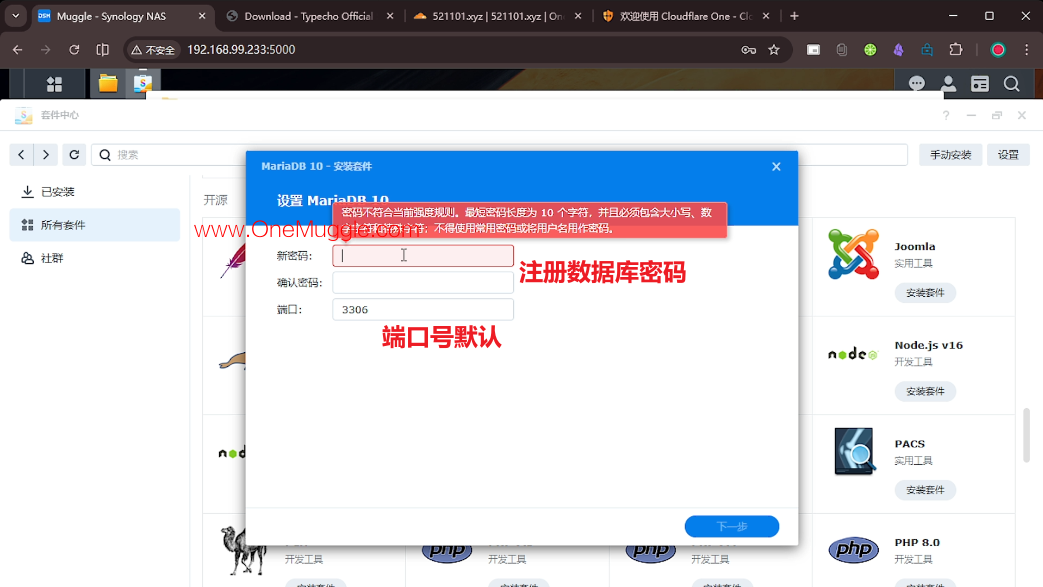Navigate browser back arrow

pyautogui.click(x=17, y=50)
